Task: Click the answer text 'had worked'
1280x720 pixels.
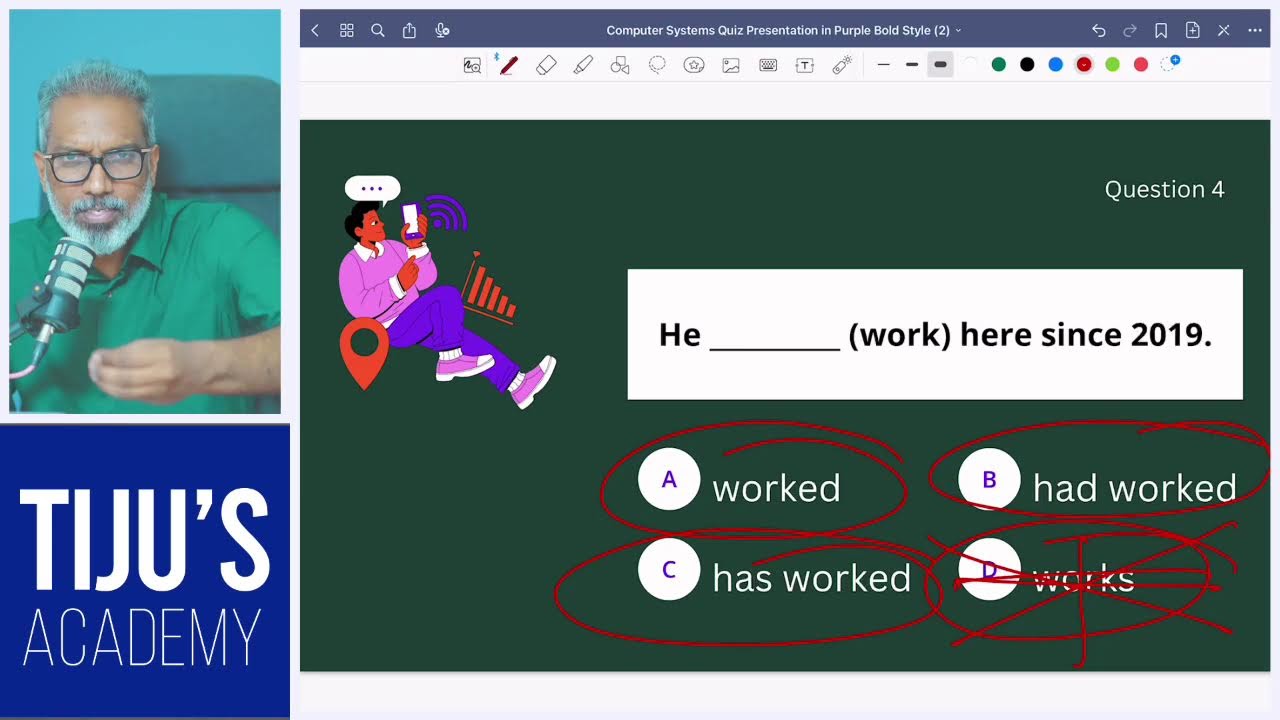Action: point(1135,488)
